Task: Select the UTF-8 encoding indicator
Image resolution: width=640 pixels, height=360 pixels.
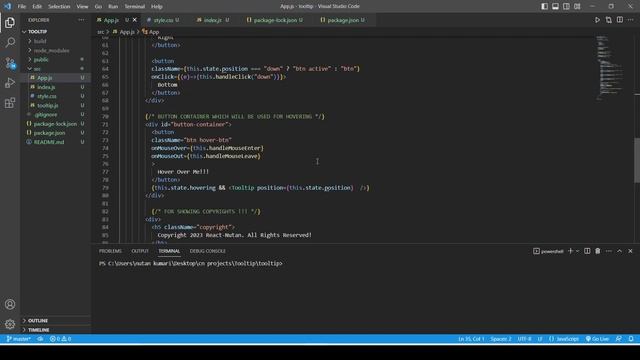Action: (524, 339)
